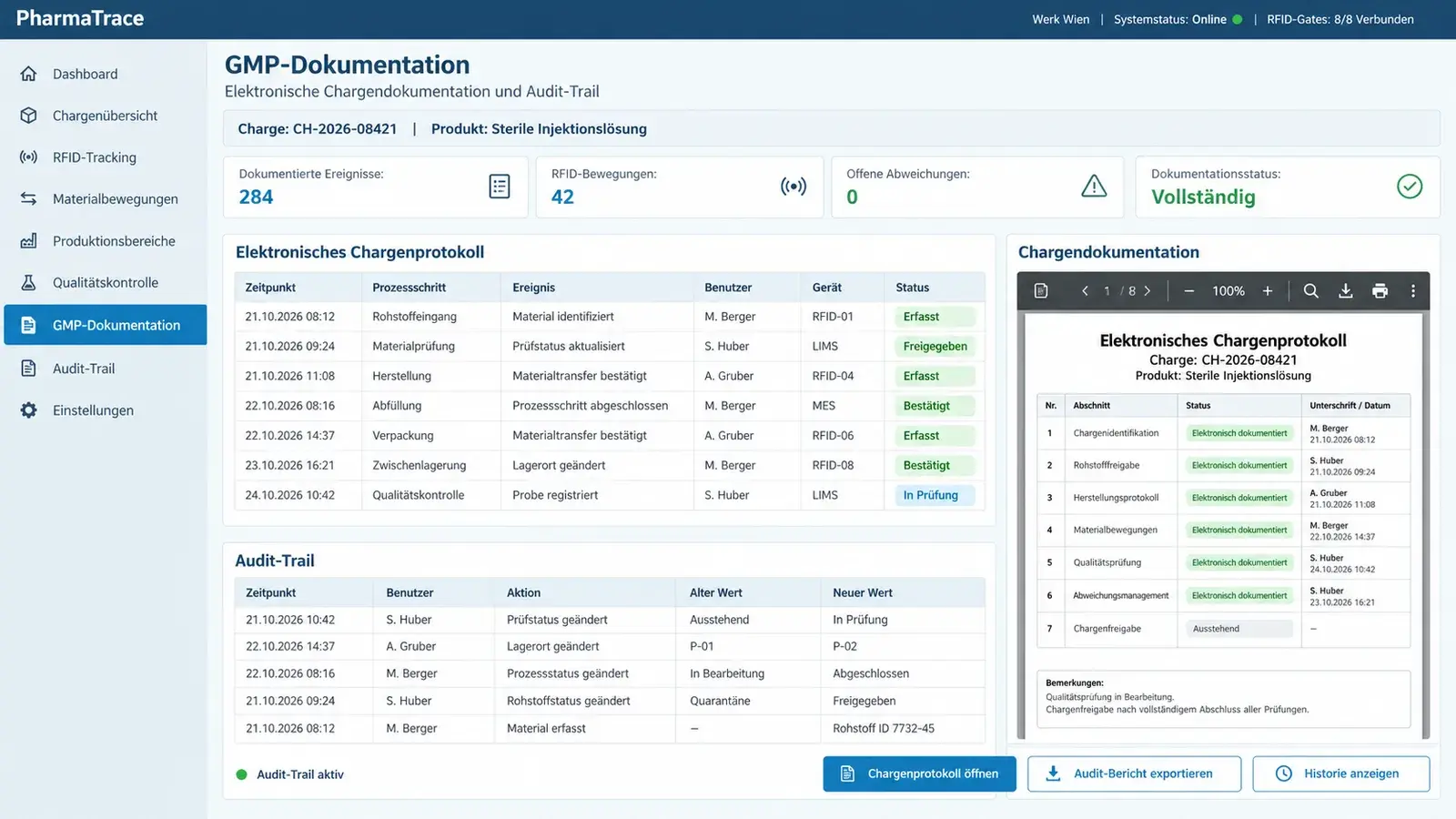This screenshot has width=1456, height=819.
Task: Select Materialbewegungen in the sidebar
Action: tap(104, 199)
